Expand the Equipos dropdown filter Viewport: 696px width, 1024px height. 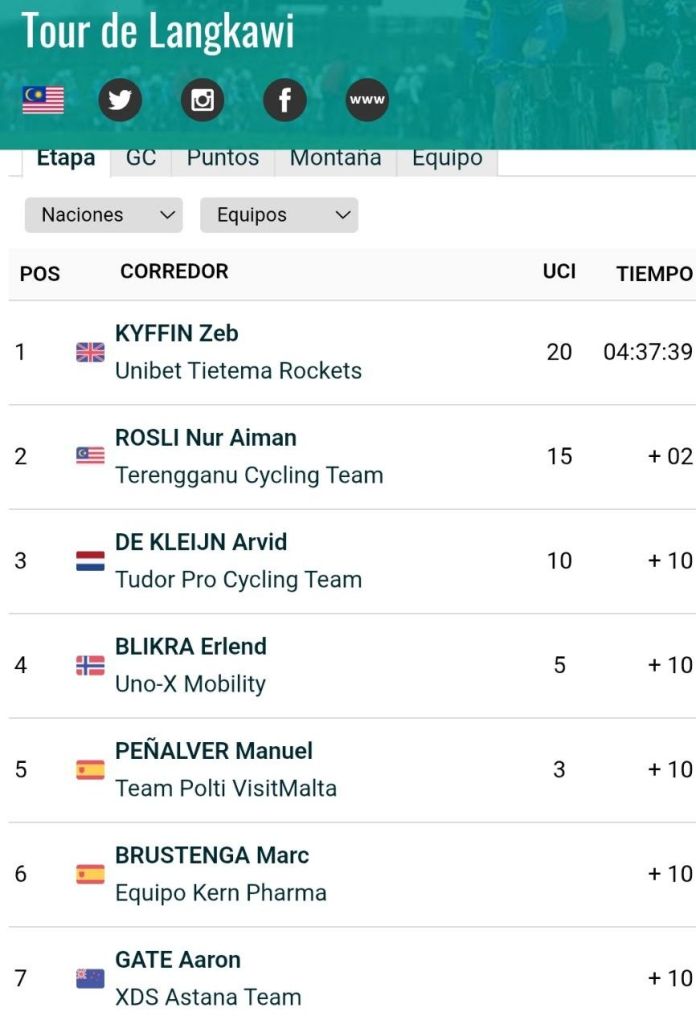coord(279,215)
